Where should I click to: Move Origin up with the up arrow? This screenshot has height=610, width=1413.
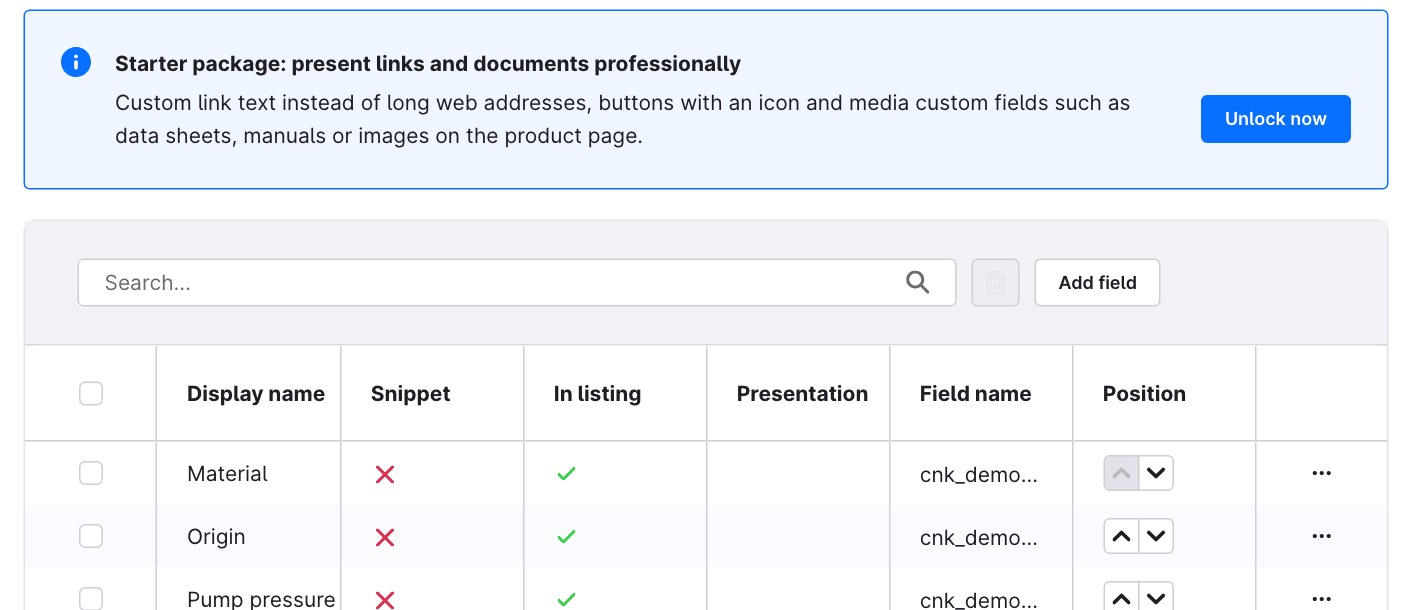tap(1121, 537)
